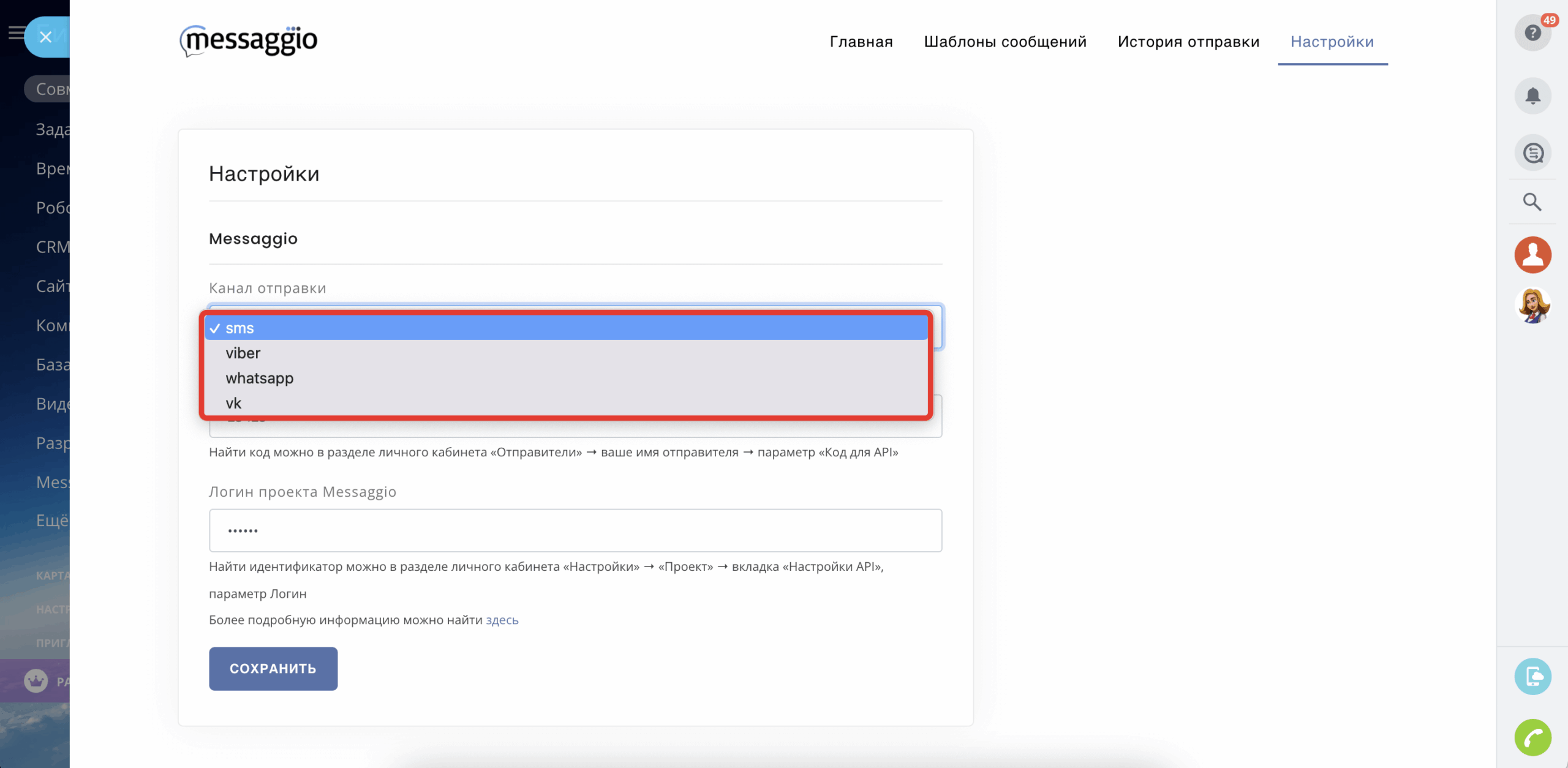The width and height of the screenshot is (1568, 768).
Task: Click the search magnifier icon
Action: (x=1531, y=201)
